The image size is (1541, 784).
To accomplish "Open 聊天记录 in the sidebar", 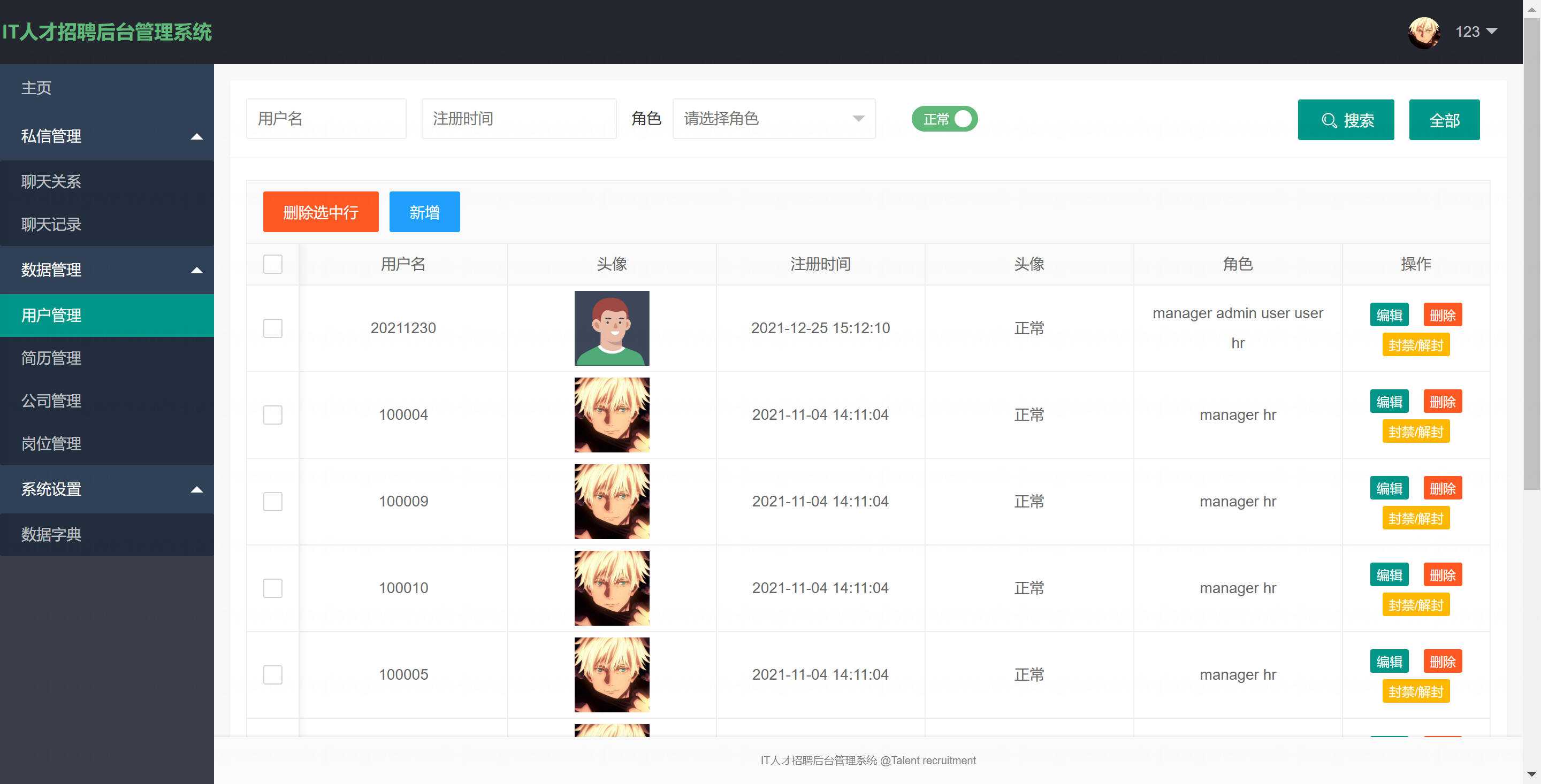I will coord(107,225).
